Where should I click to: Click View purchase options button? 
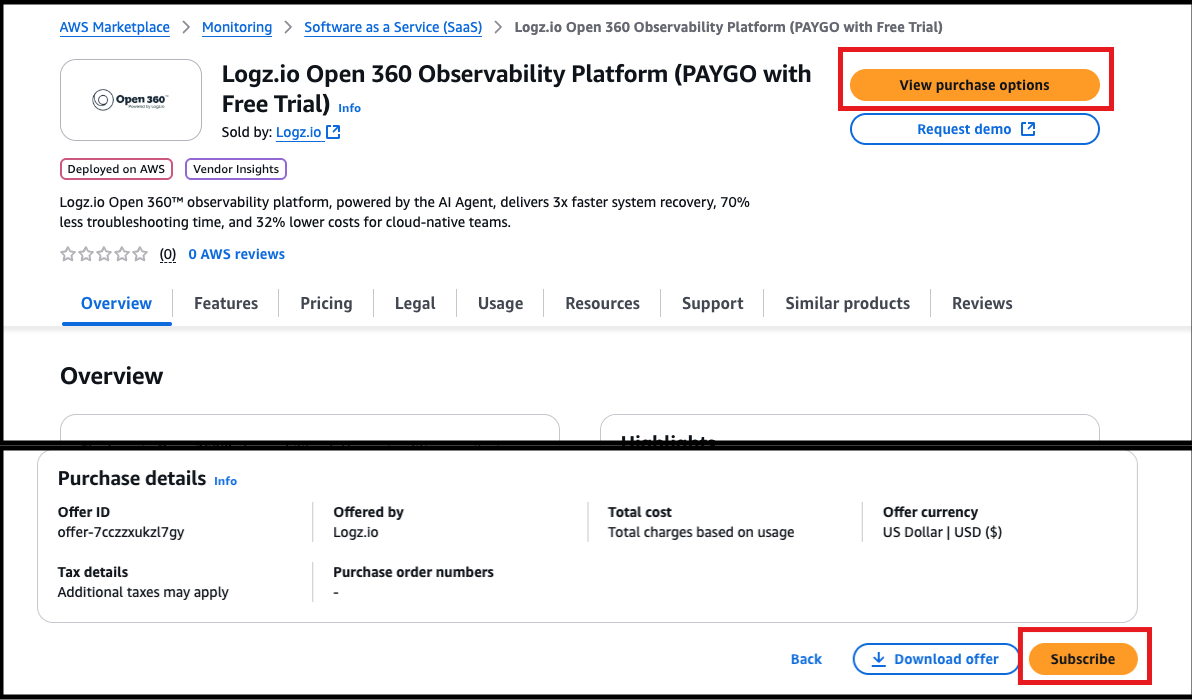tap(975, 85)
